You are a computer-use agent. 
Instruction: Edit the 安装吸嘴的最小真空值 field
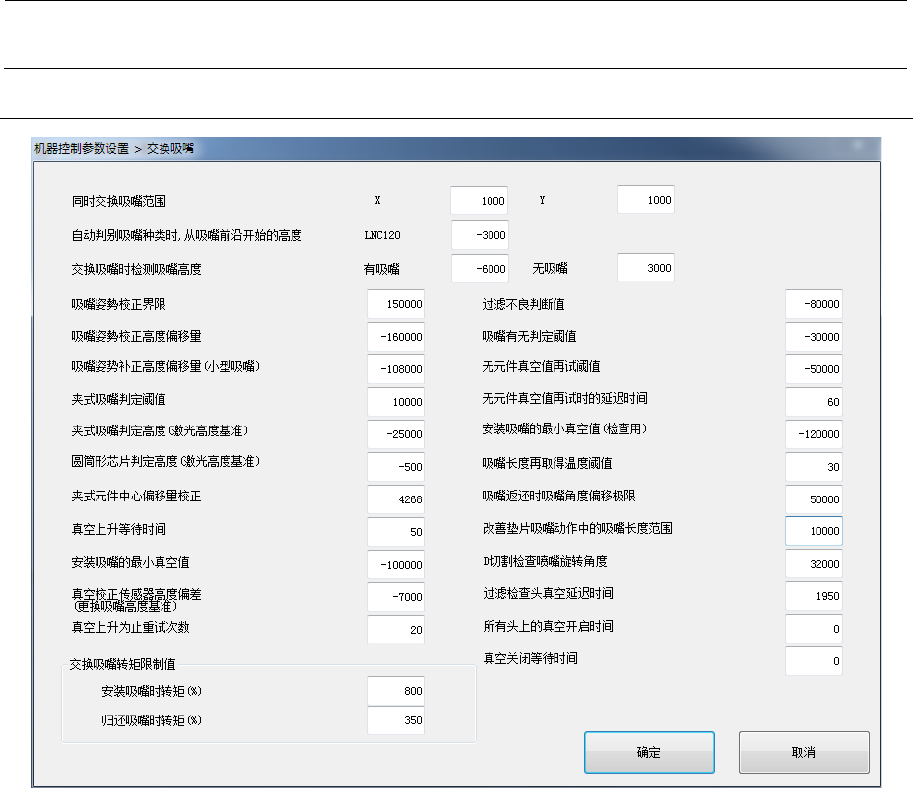point(396,564)
